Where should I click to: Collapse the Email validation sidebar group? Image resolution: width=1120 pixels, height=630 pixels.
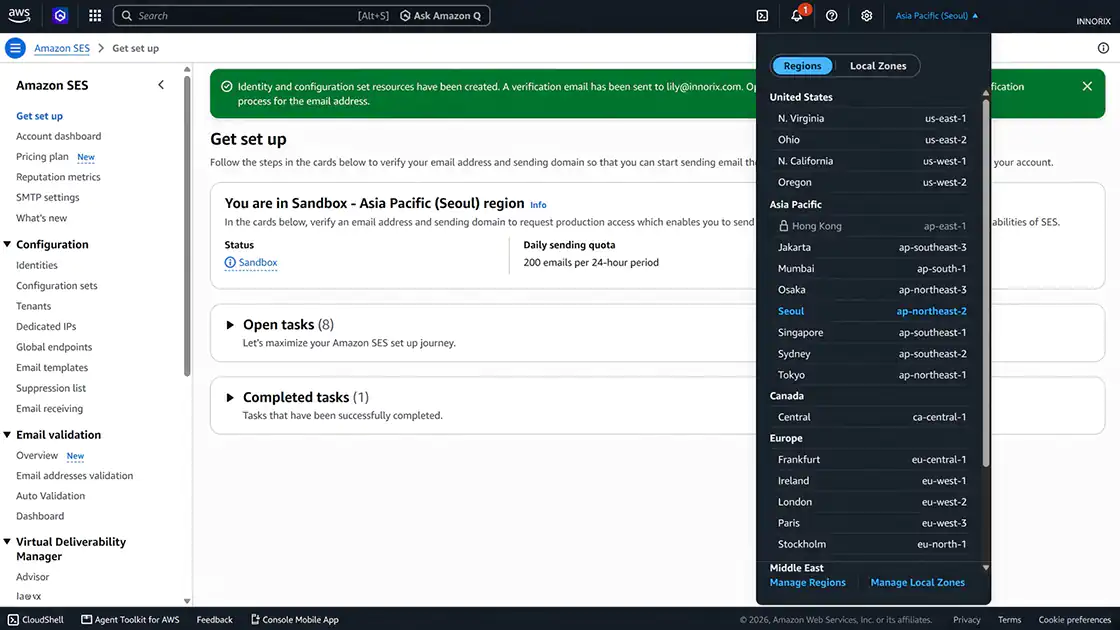coord(7,434)
